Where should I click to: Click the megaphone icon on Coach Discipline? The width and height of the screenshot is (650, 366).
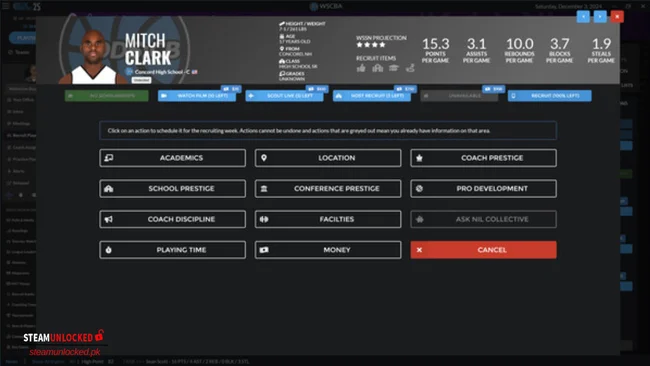[109, 219]
